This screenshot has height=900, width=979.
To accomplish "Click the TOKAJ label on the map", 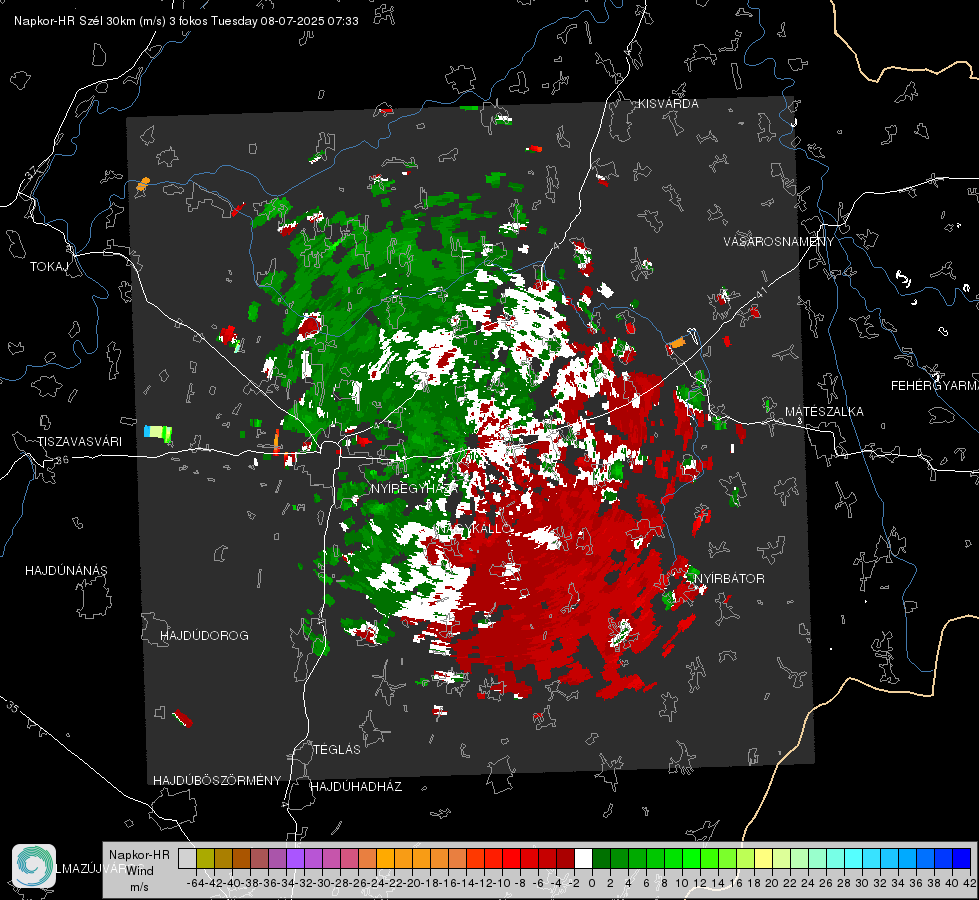I will coord(49,267).
